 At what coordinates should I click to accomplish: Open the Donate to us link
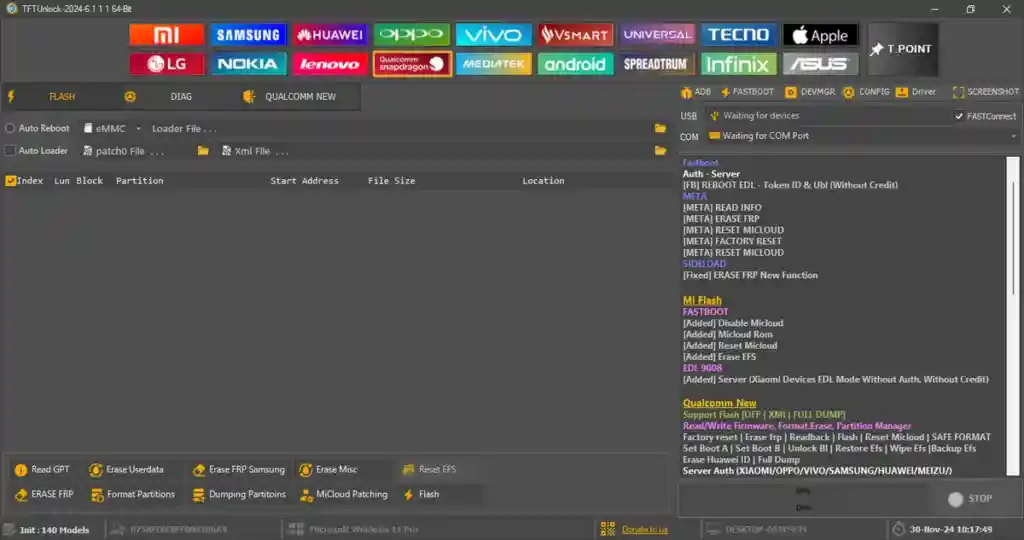[x=644, y=530]
